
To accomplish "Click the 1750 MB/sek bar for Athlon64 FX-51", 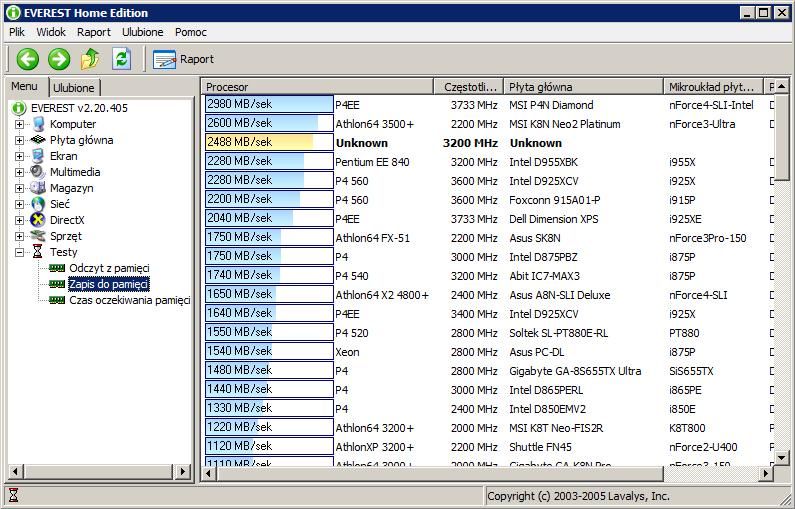I will coord(269,237).
